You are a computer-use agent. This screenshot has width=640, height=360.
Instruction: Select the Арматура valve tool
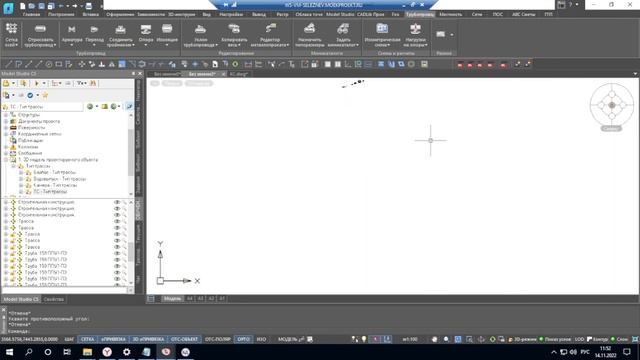tap(72, 34)
